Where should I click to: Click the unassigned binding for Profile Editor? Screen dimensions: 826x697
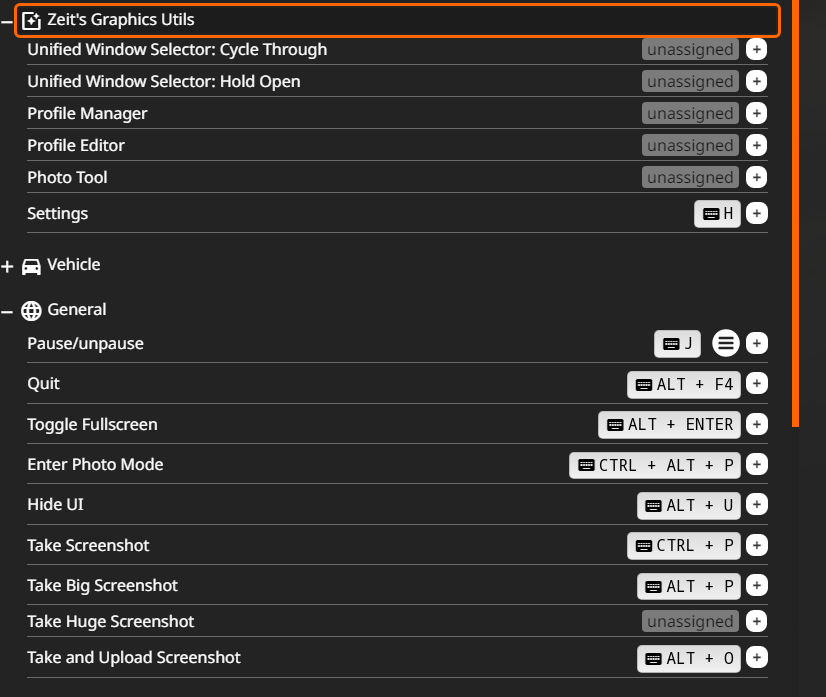tap(690, 146)
